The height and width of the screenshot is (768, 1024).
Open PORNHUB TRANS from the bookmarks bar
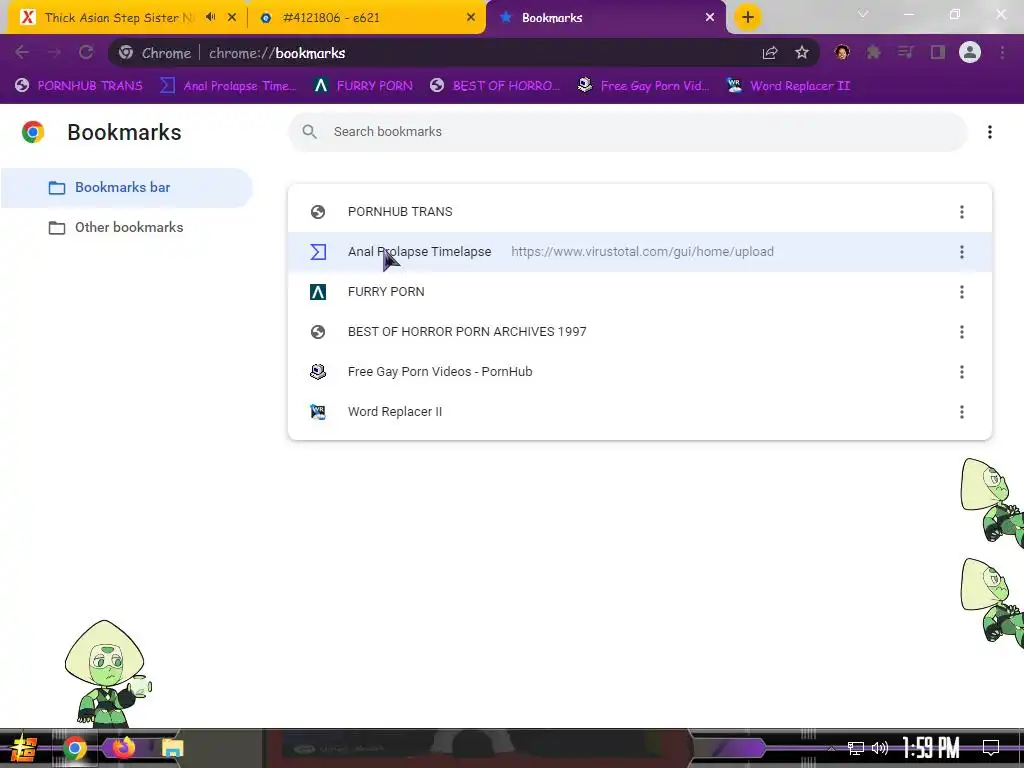[78, 86]
